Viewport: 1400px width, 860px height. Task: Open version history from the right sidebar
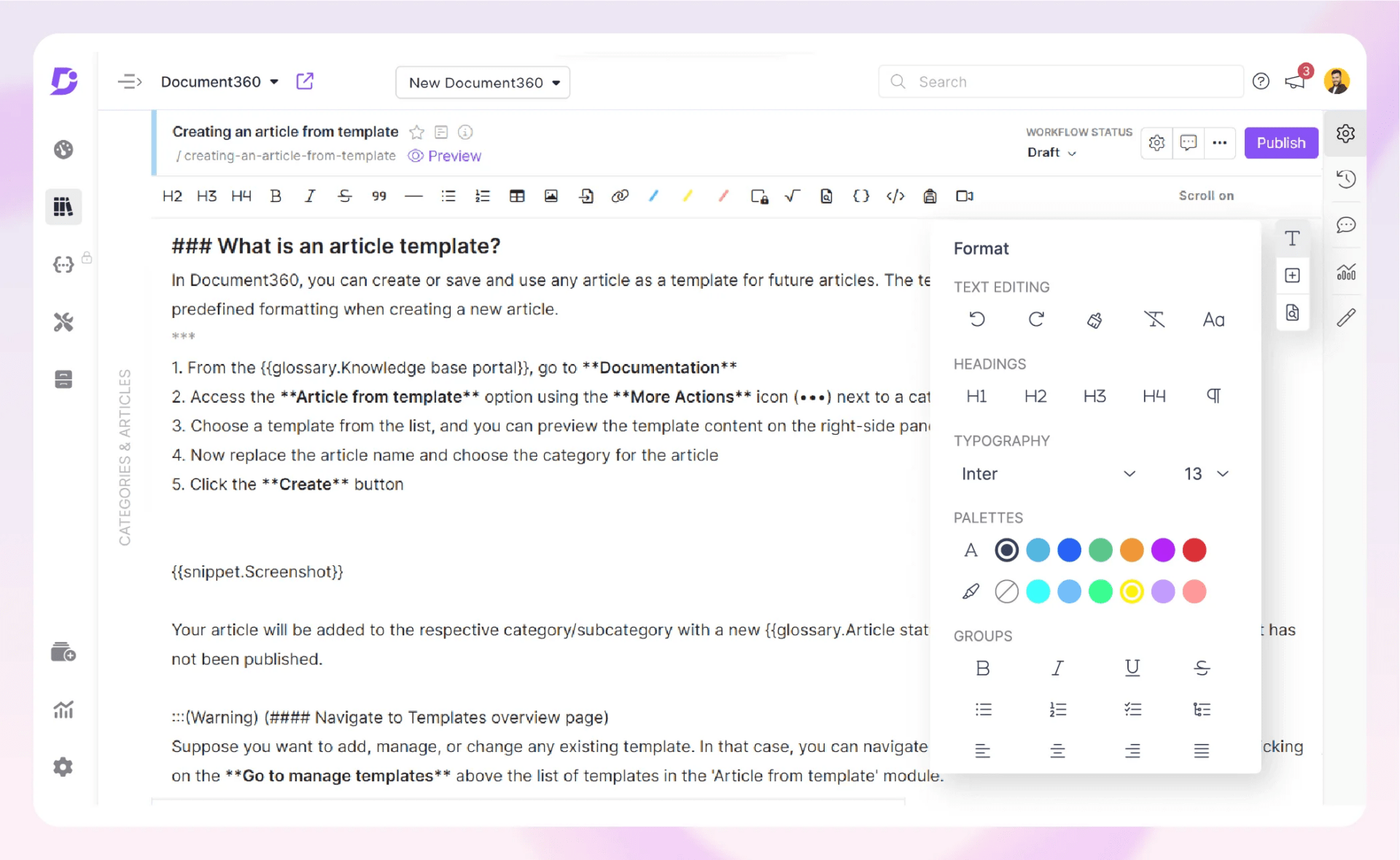(1347, 179)
